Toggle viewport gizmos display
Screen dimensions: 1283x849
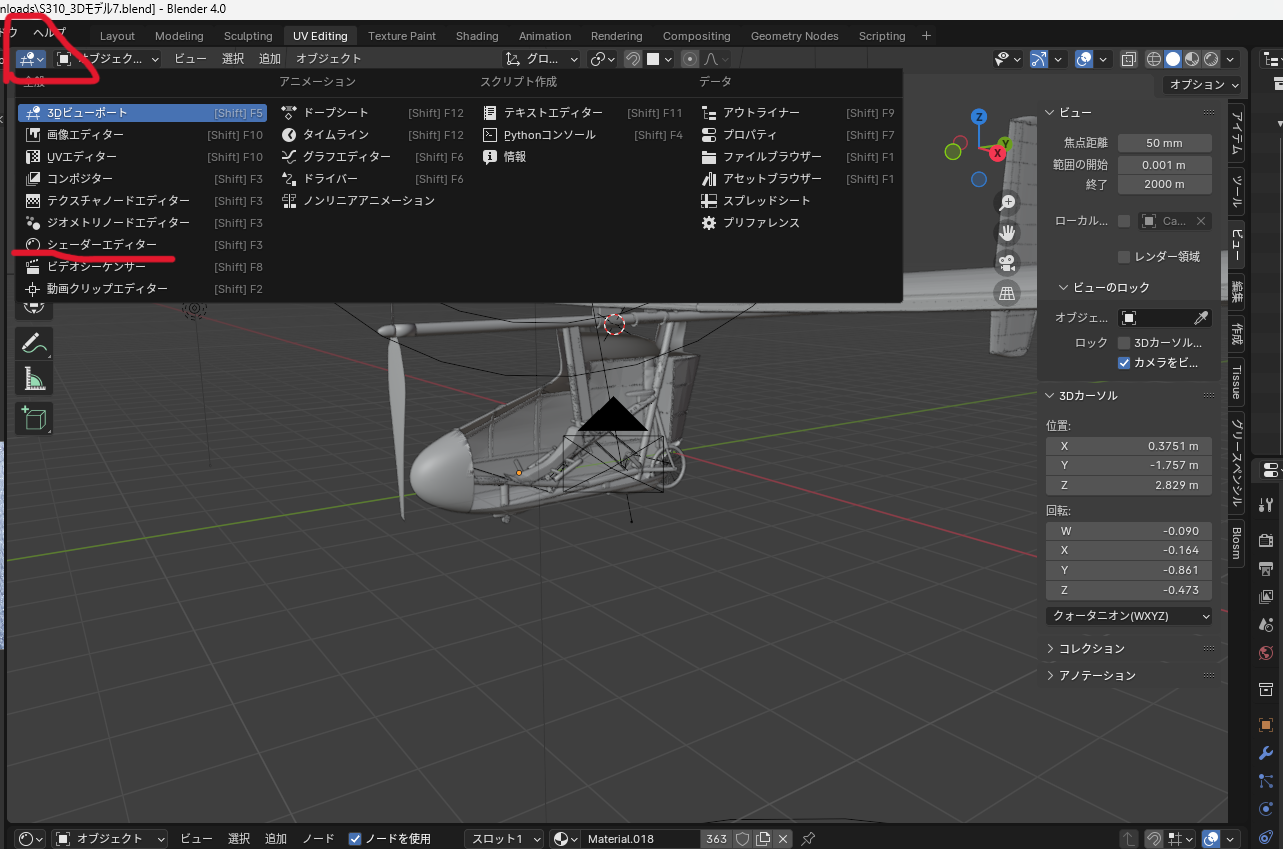point(1038,59)
